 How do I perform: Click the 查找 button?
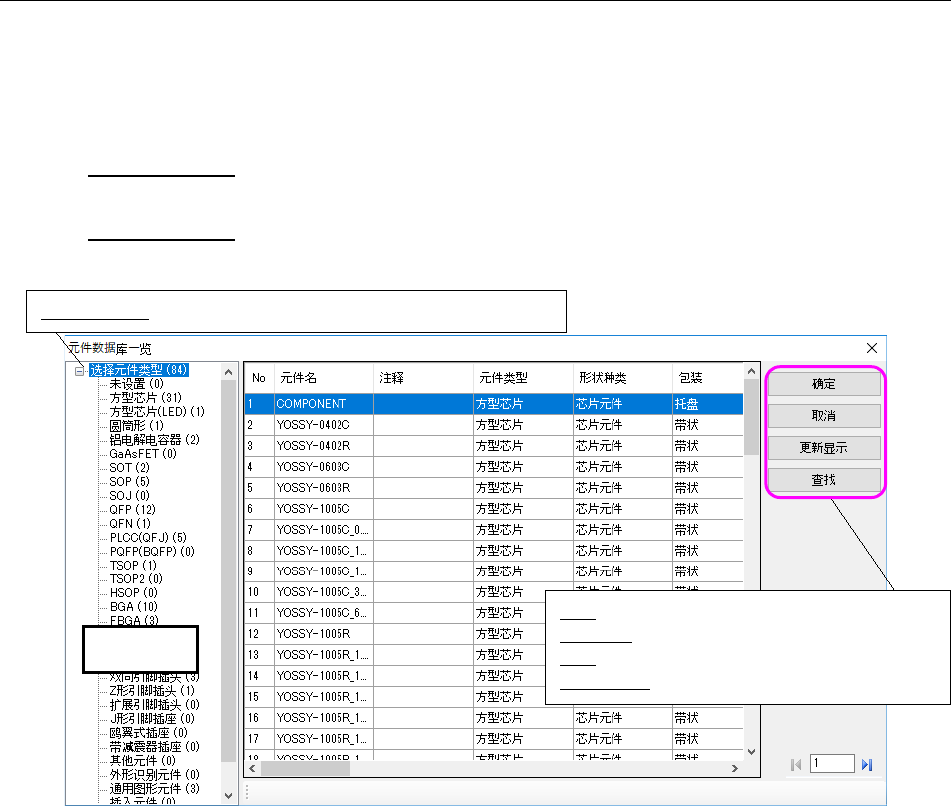click(x=824, y=480)
